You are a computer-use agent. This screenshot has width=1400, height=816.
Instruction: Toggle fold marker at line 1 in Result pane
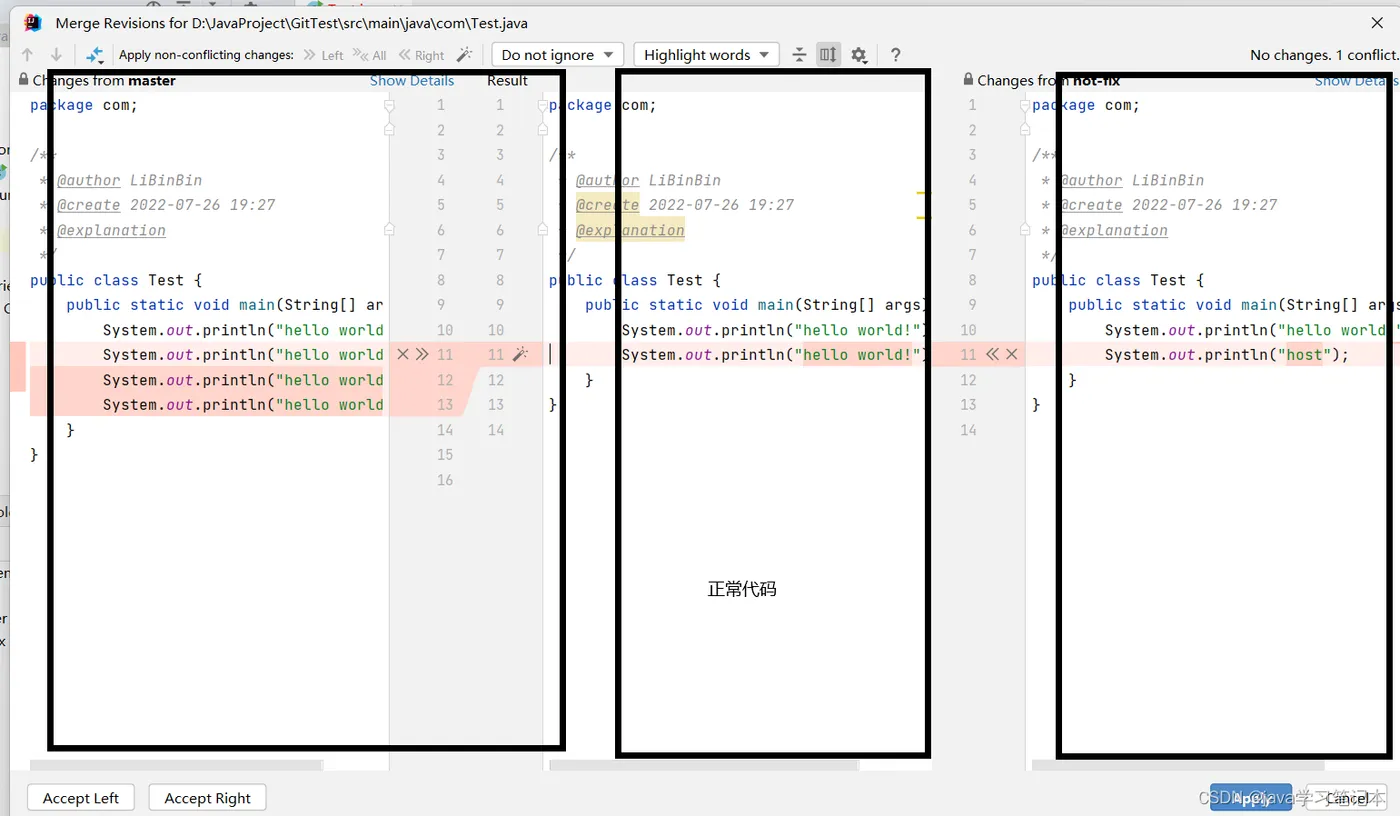(x=544, y=105)
